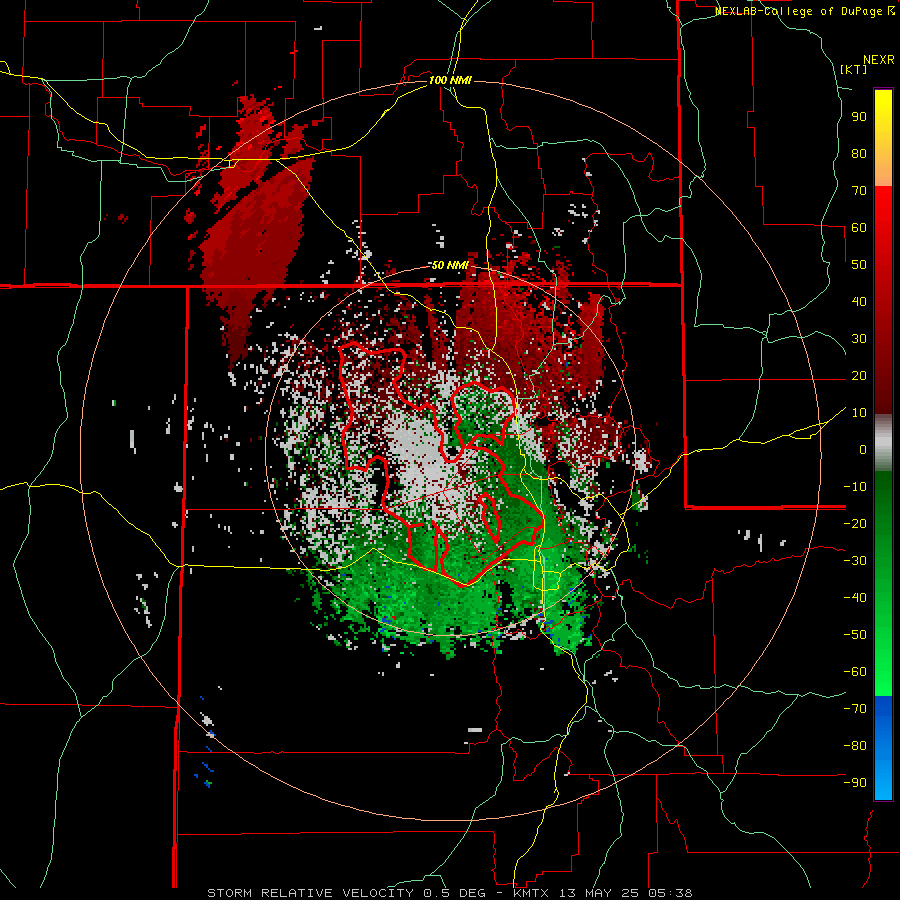The height and width of the screenshot is (900, 900).
Task: Click the NEXLAB-College of DuPage credit text
Action: click(800, 11)
